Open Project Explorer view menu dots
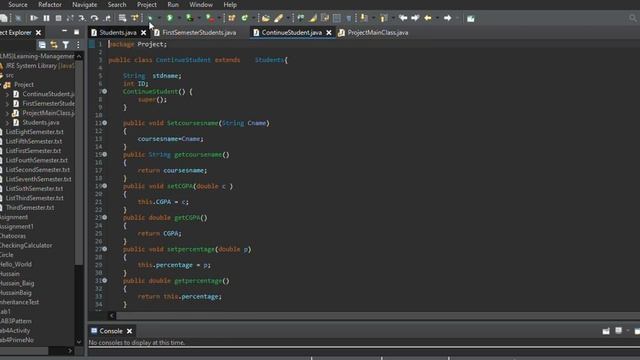This screenshot has width=640, height=360. pos(78,44)
